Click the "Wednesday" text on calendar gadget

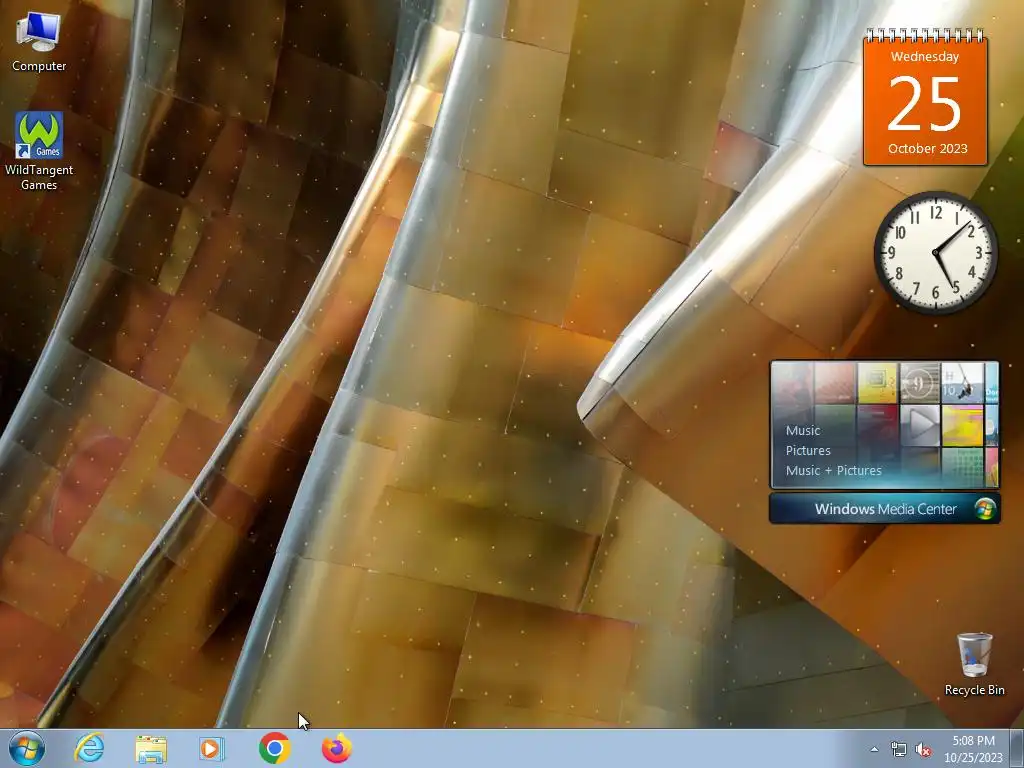tap(925, 57)
